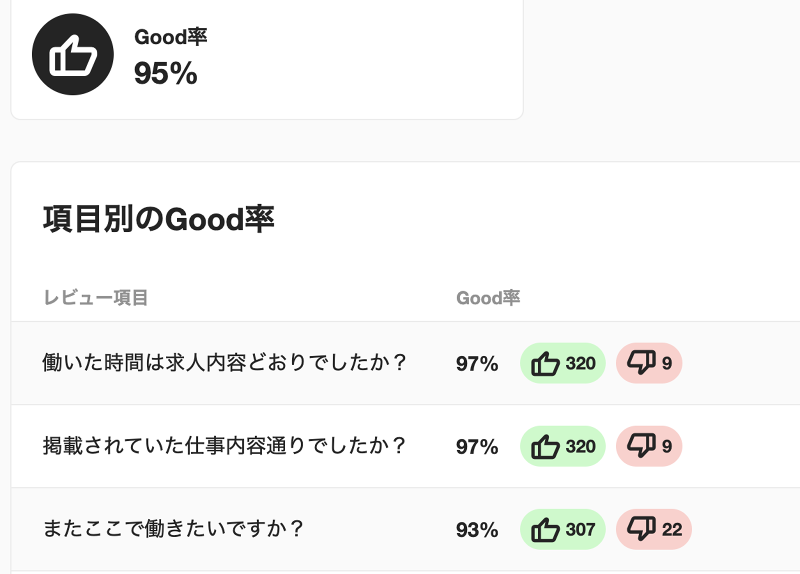Click the overall 95% Good率 value
This screenshot has width=800, height=574.
[166, 73]
